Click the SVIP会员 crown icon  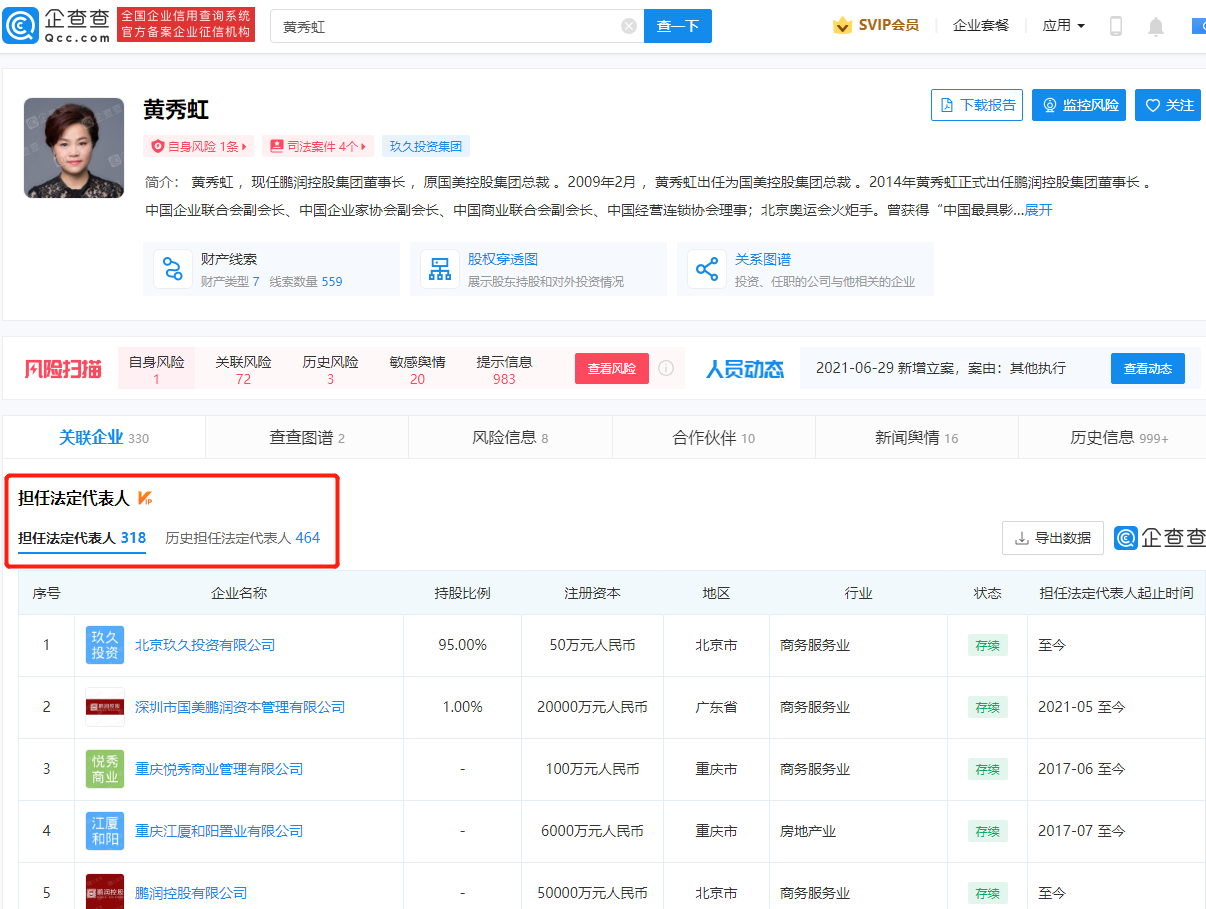point(842,26)
